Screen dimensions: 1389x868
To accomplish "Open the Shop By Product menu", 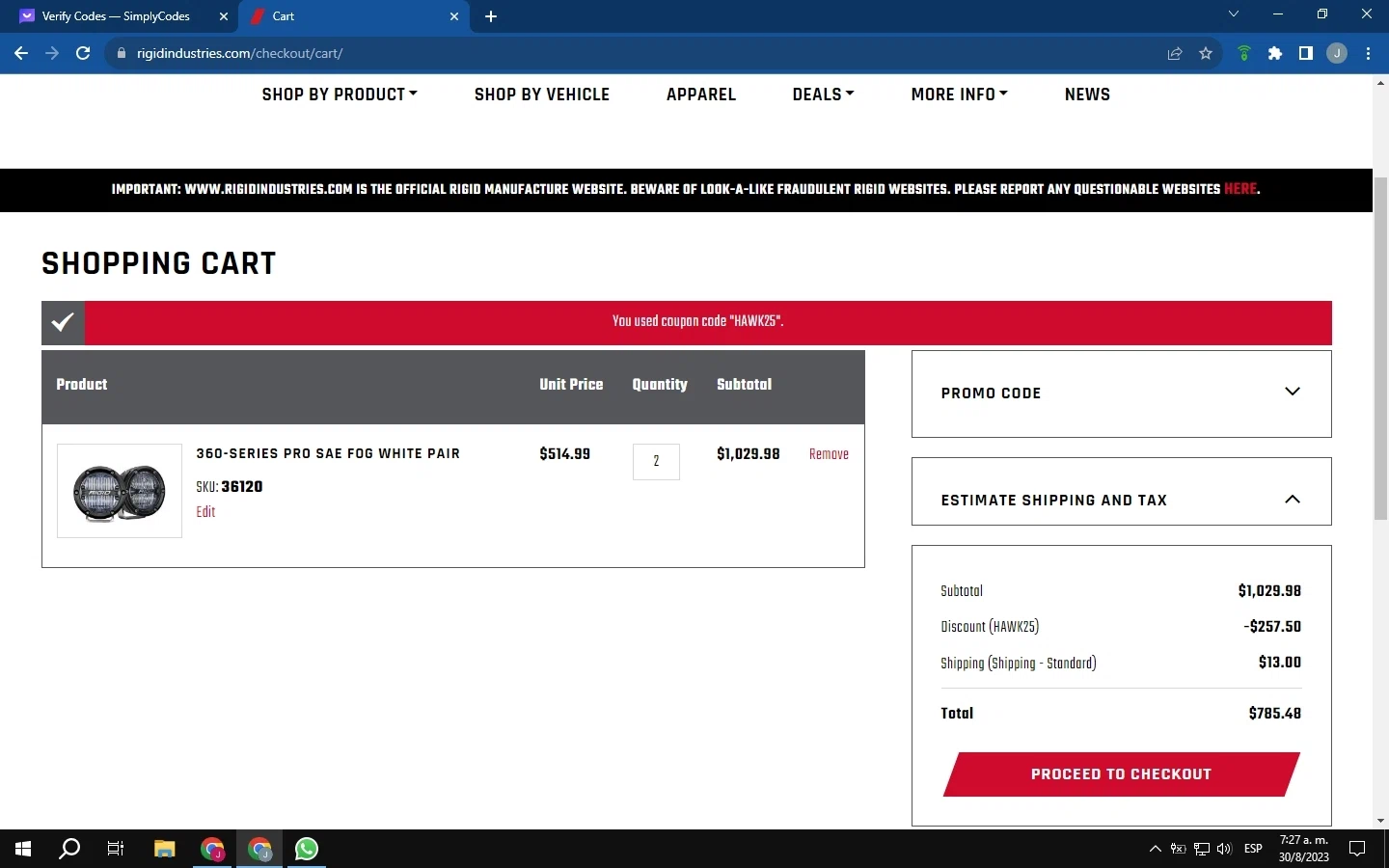I will pos(340,95).
